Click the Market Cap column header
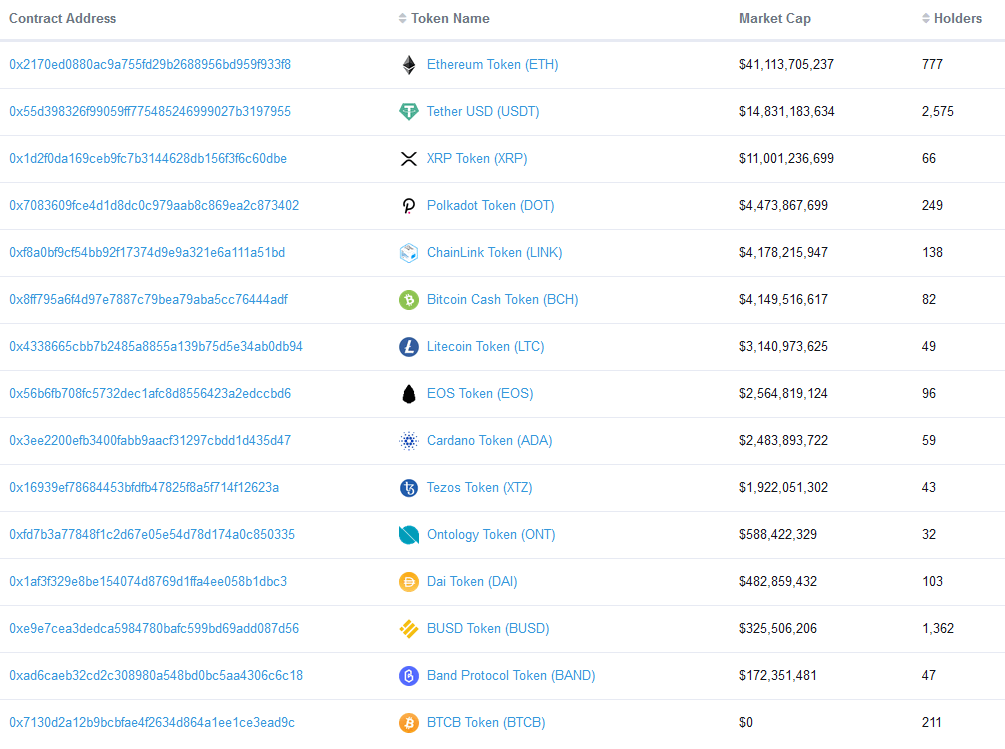The width and height of the screenshot is (1005, 749). [775, 18]
